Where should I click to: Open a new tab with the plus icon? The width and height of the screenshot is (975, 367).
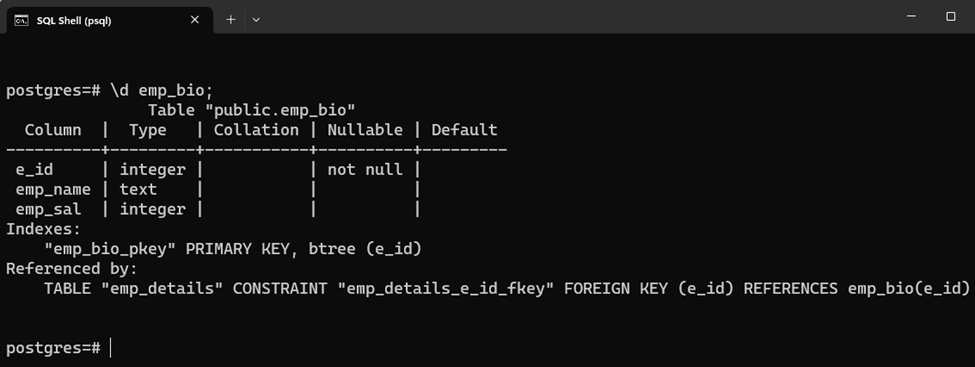click(231, 20)
